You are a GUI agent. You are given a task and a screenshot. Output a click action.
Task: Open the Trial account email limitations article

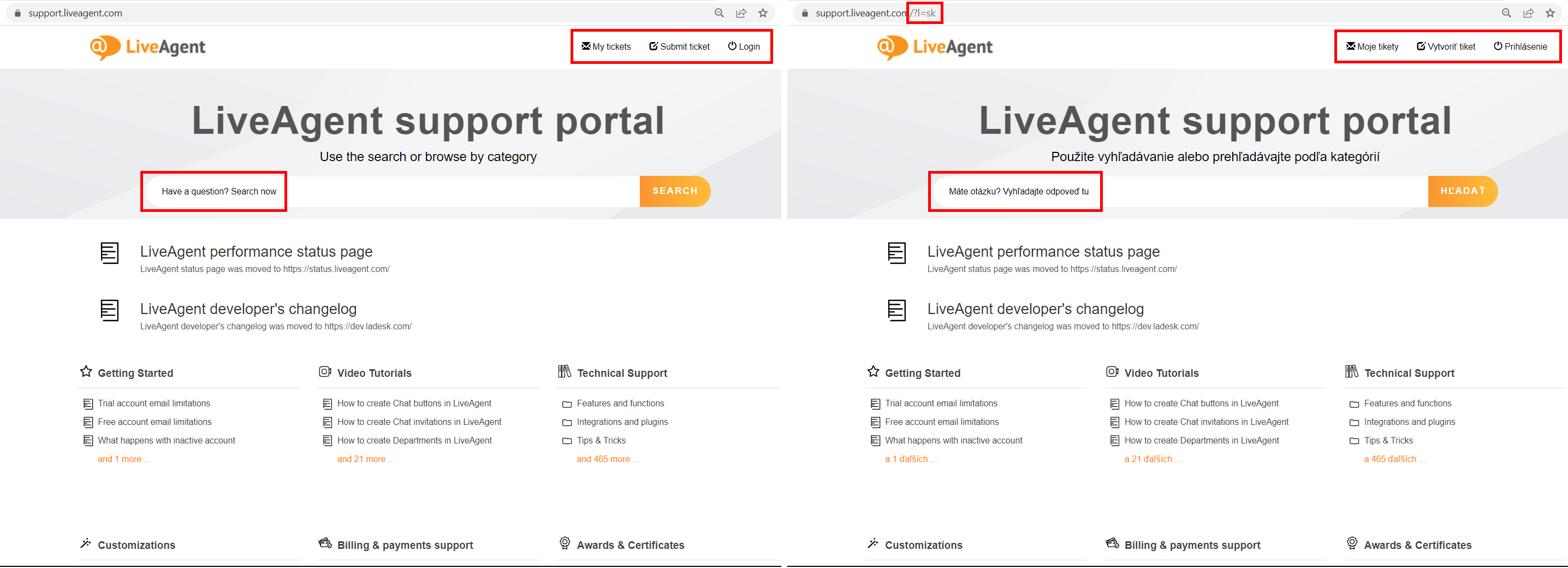(153, 403)
